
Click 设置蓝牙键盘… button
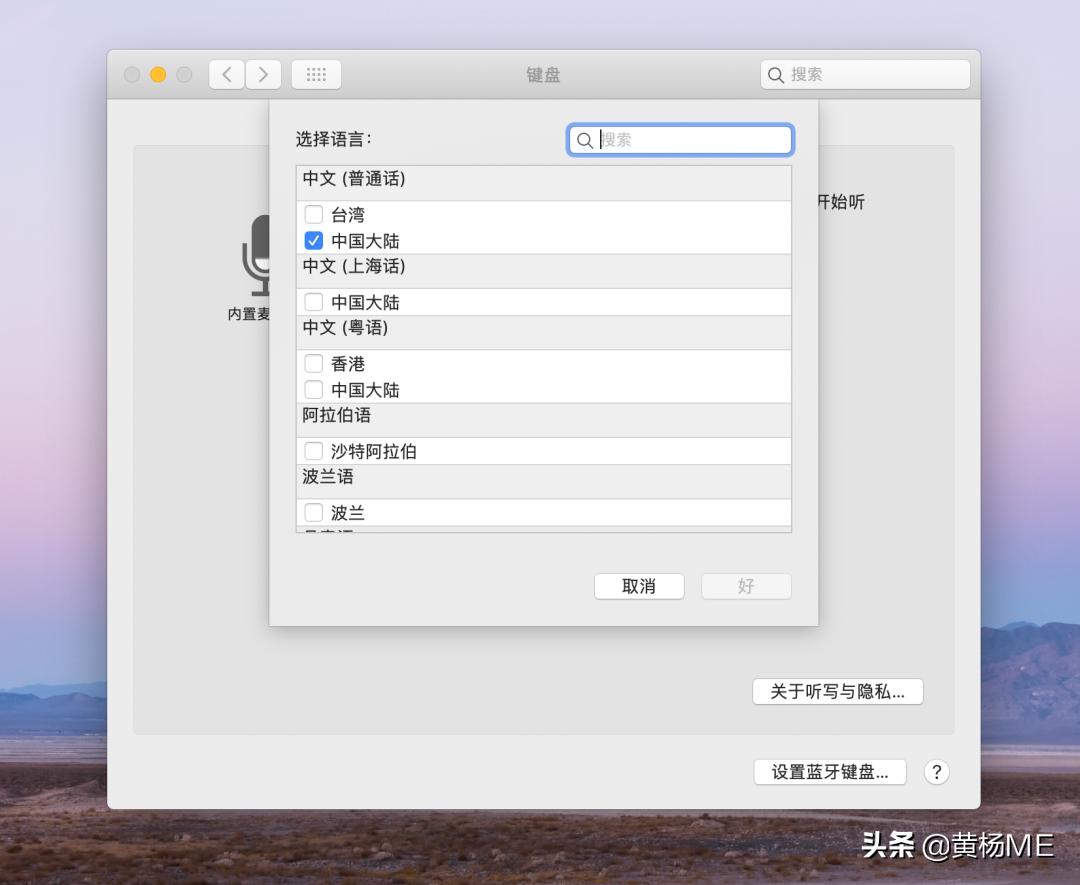pyautogui.click(x=829, y=772)
